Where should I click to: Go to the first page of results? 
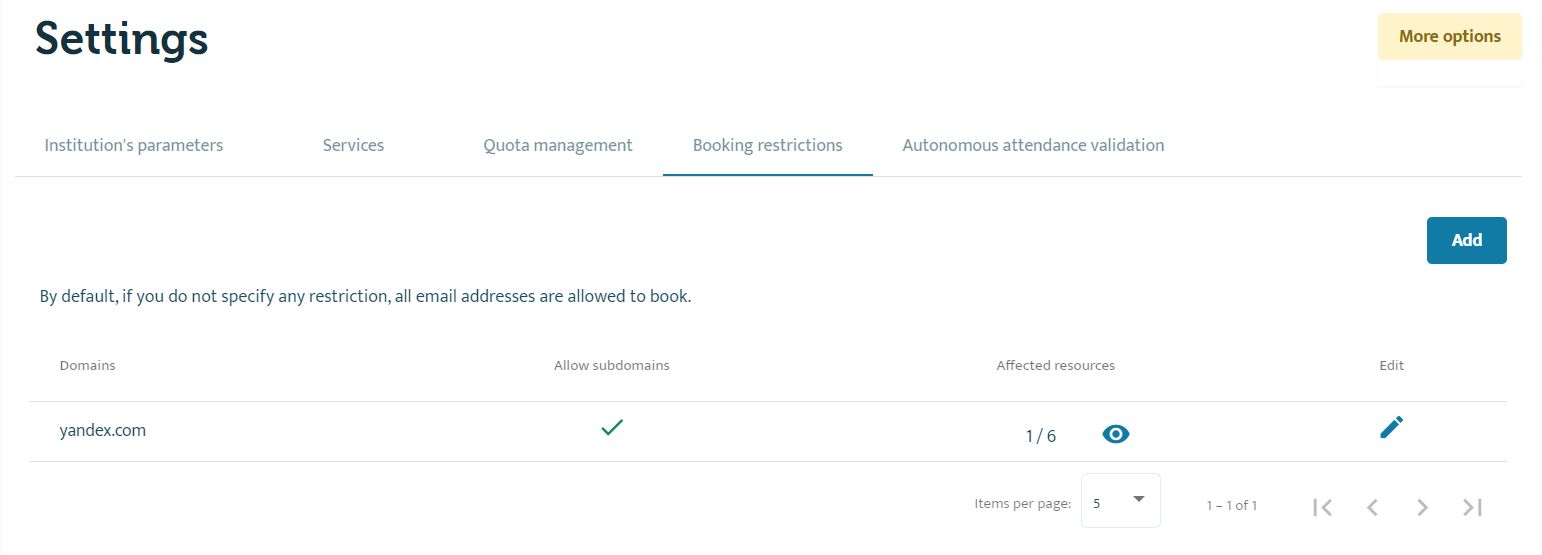[x=1322, y=507]
